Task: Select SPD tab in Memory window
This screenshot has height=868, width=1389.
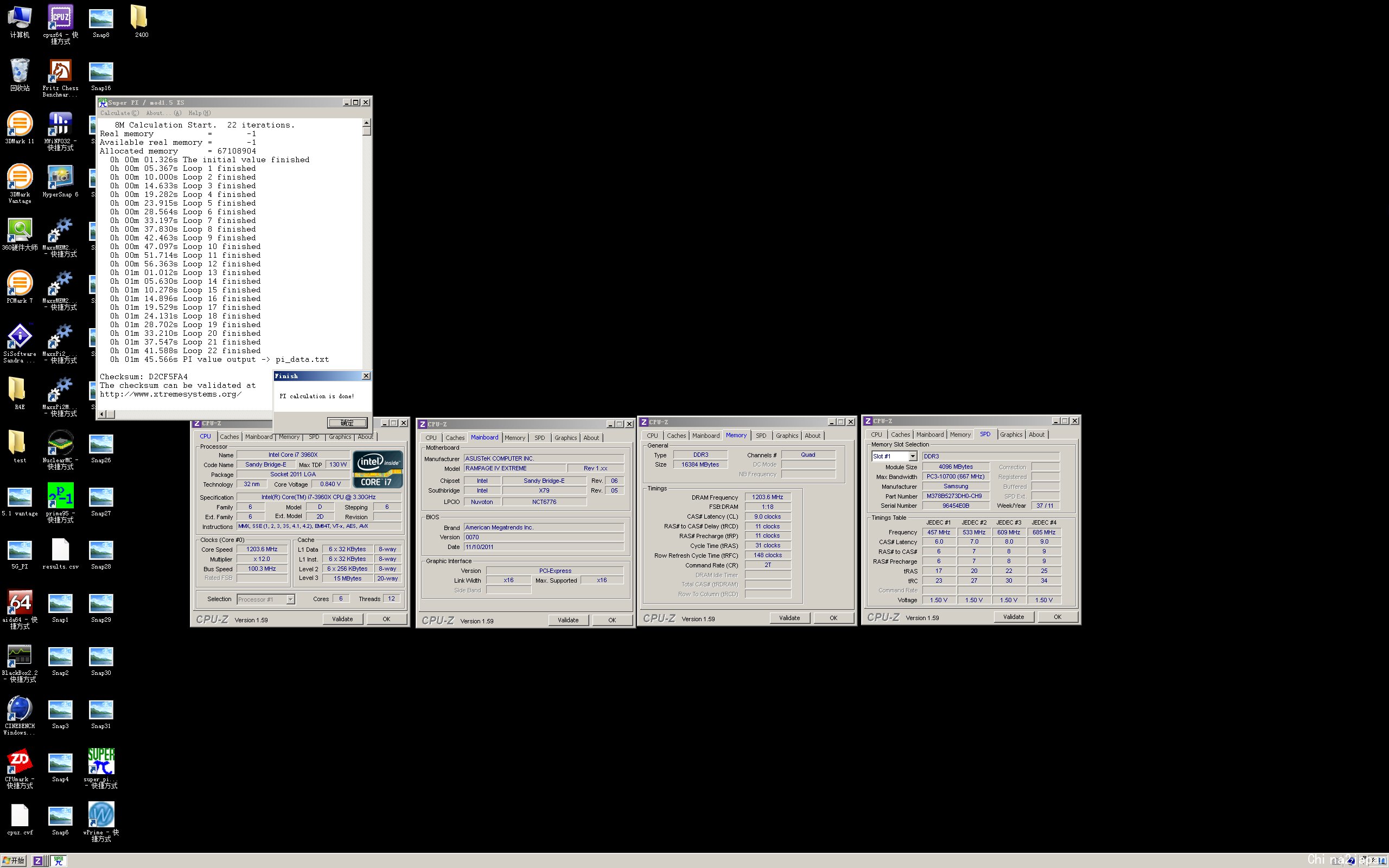Action: point(761,436)
